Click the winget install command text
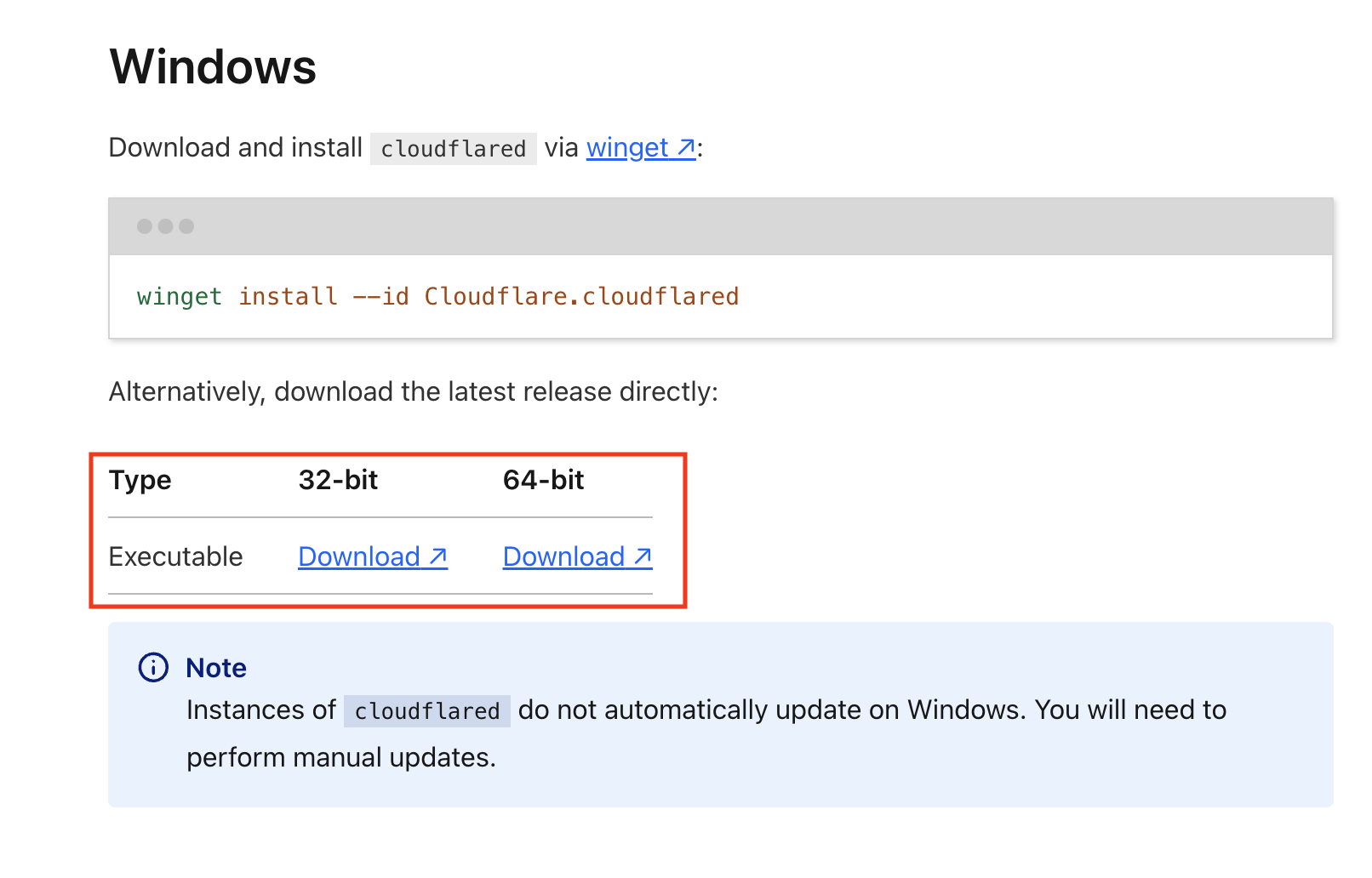The width and height of the screenshot is (1372, 878). (437, 296)
